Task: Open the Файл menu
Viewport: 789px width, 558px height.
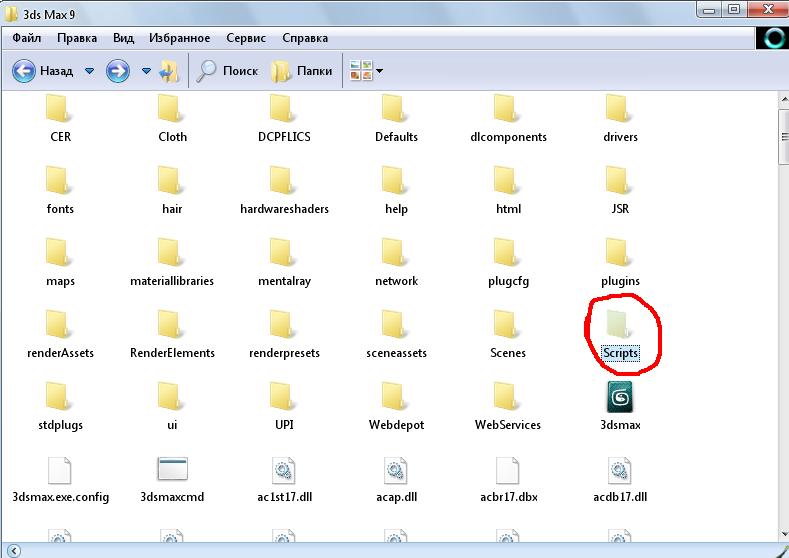Action: [27, 38]
